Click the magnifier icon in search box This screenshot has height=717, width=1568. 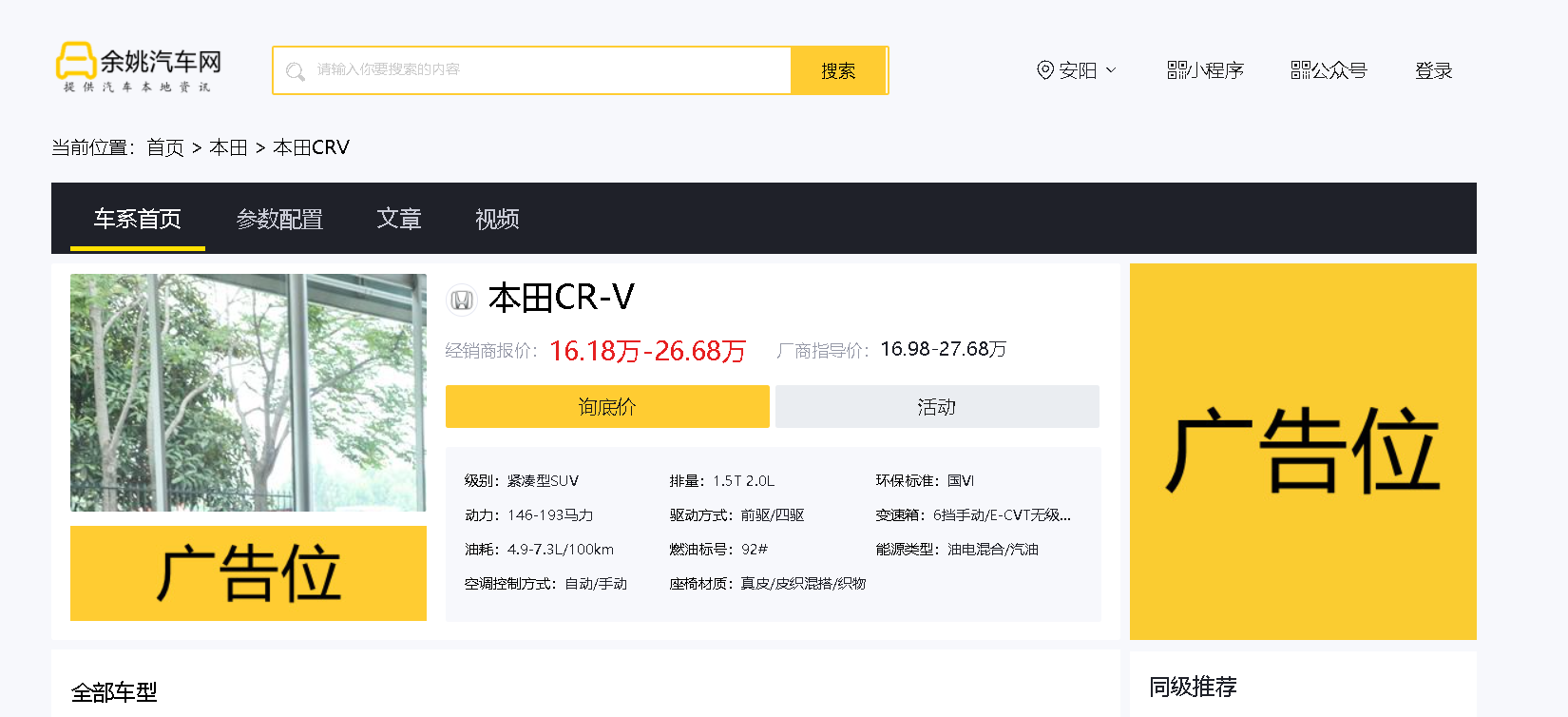point(296,71)
